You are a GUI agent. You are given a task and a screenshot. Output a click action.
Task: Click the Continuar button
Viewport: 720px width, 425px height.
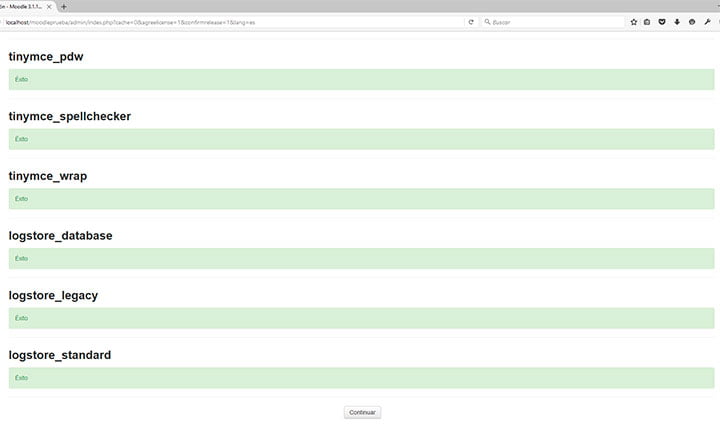[362, 412]
